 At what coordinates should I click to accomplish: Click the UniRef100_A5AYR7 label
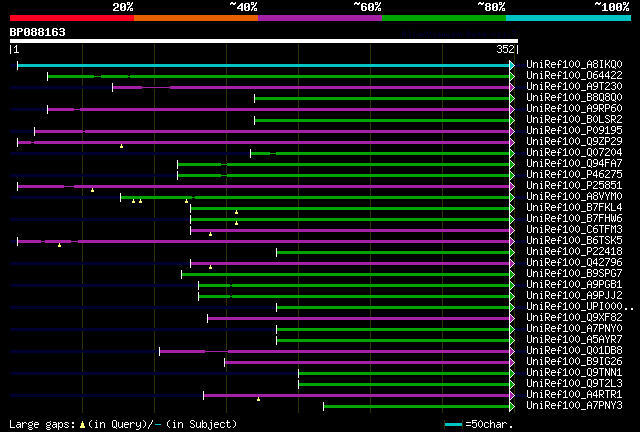574,340
